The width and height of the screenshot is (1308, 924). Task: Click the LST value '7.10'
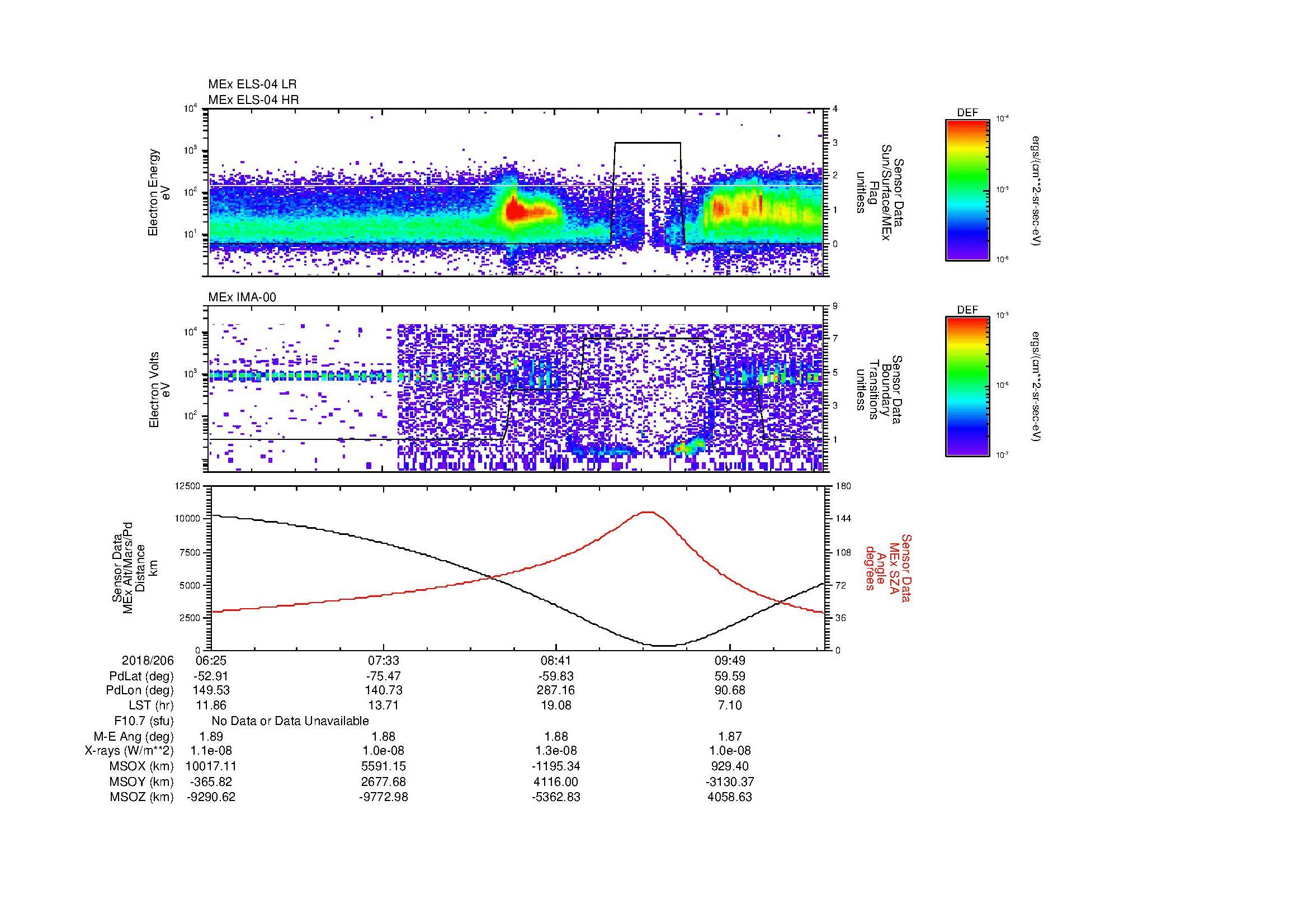[x=730, y=705]
